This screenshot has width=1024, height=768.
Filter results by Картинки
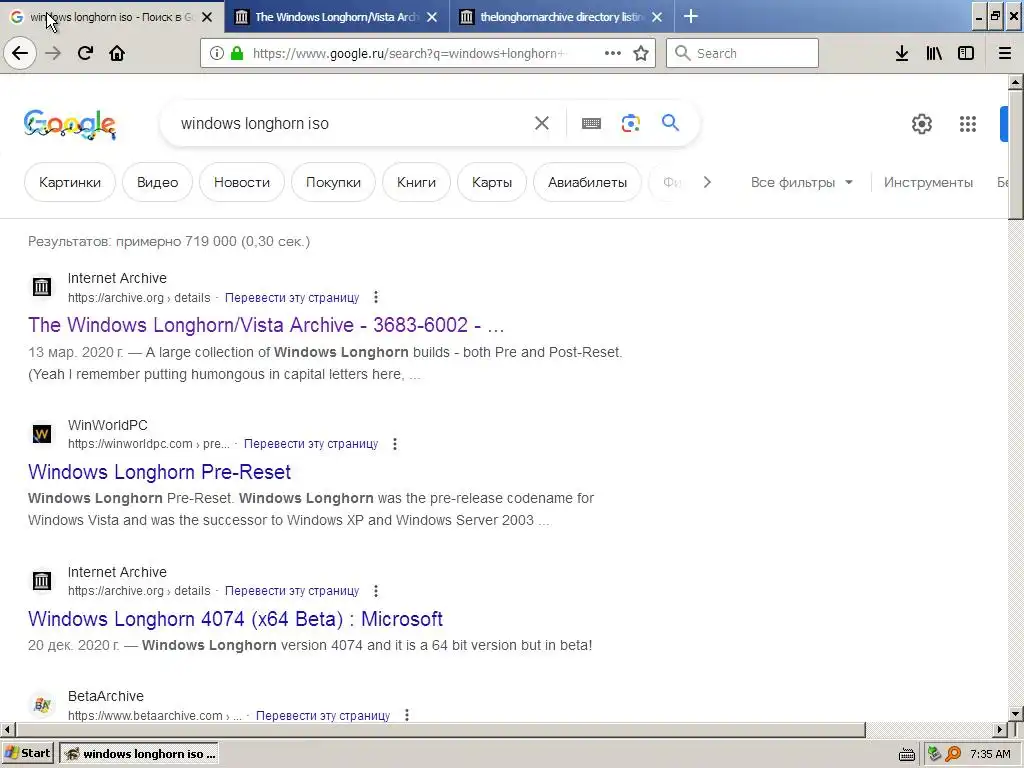70,182
